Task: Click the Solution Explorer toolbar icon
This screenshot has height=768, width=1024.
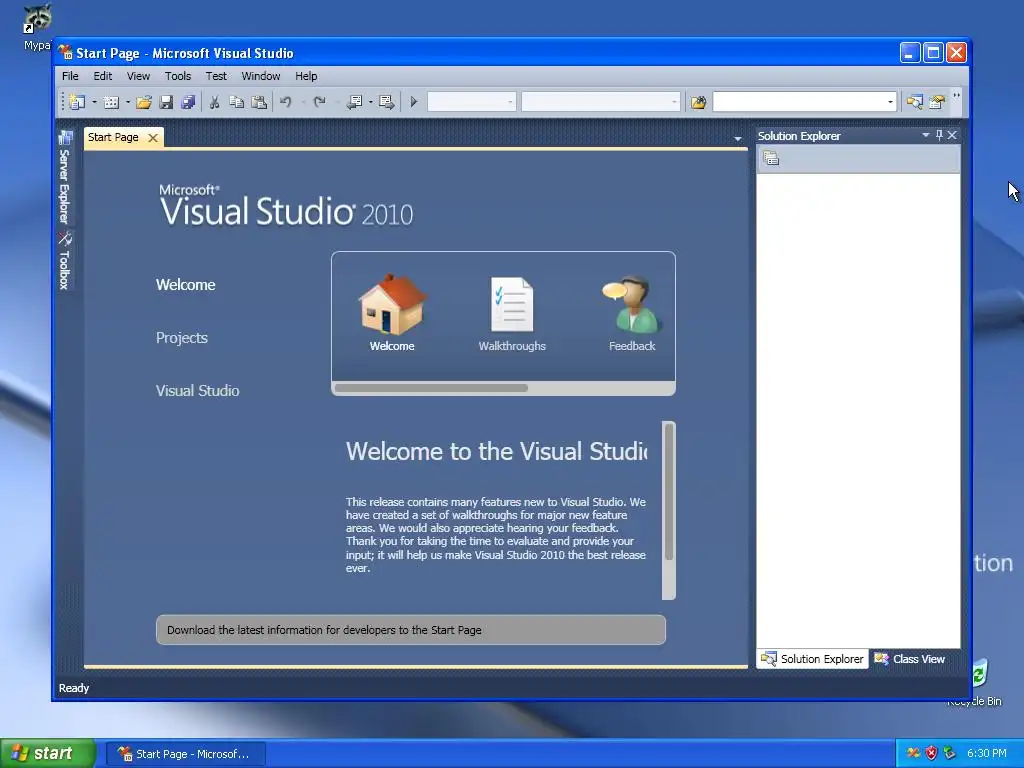Action: [915, 103]
